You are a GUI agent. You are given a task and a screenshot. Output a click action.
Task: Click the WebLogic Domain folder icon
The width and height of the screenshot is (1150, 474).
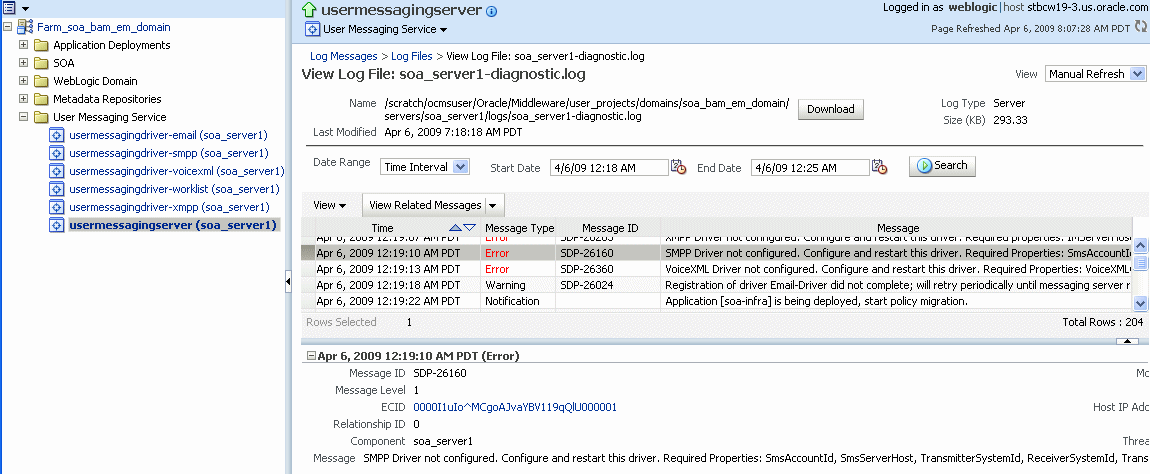tap(41, 81)
